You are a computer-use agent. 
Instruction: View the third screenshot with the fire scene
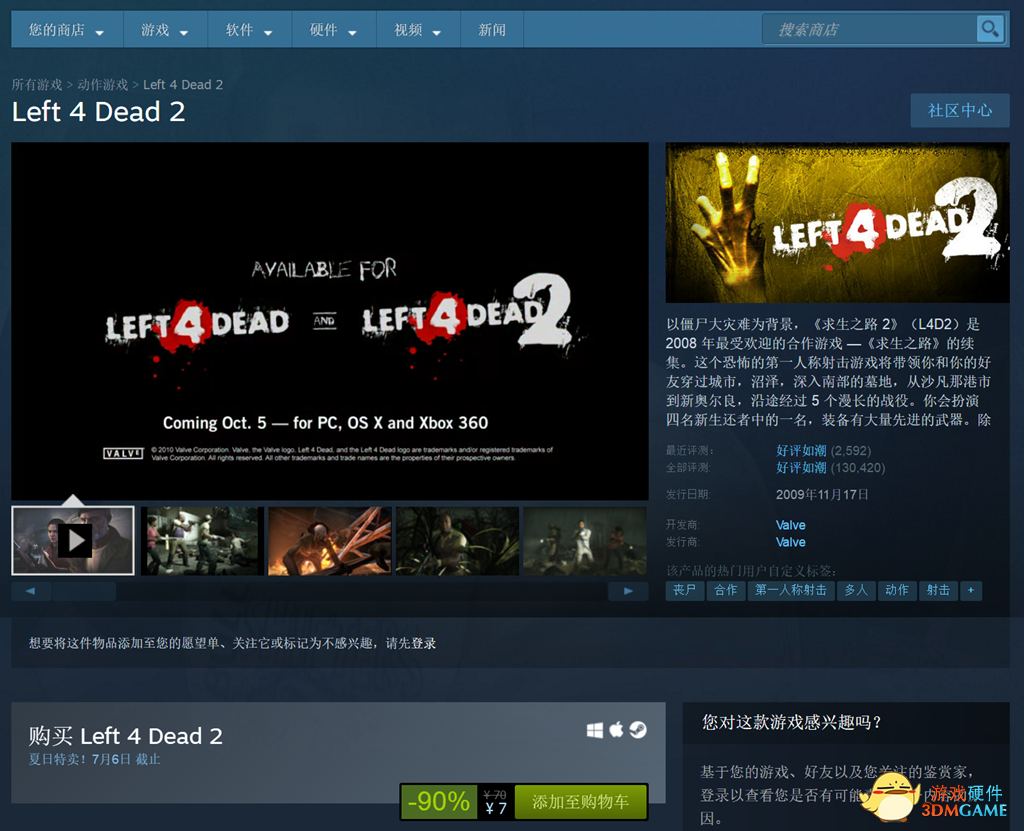click(x=330, y=541)
